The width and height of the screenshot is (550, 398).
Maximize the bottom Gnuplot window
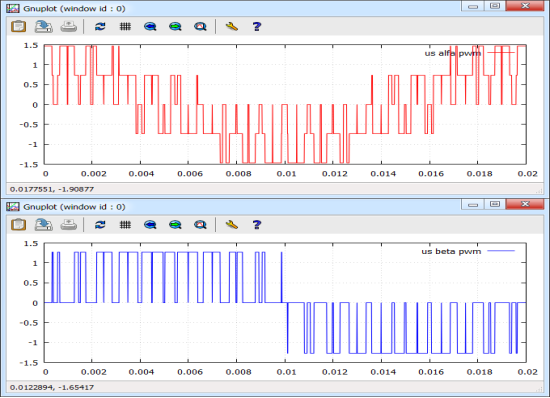(495, 204)
